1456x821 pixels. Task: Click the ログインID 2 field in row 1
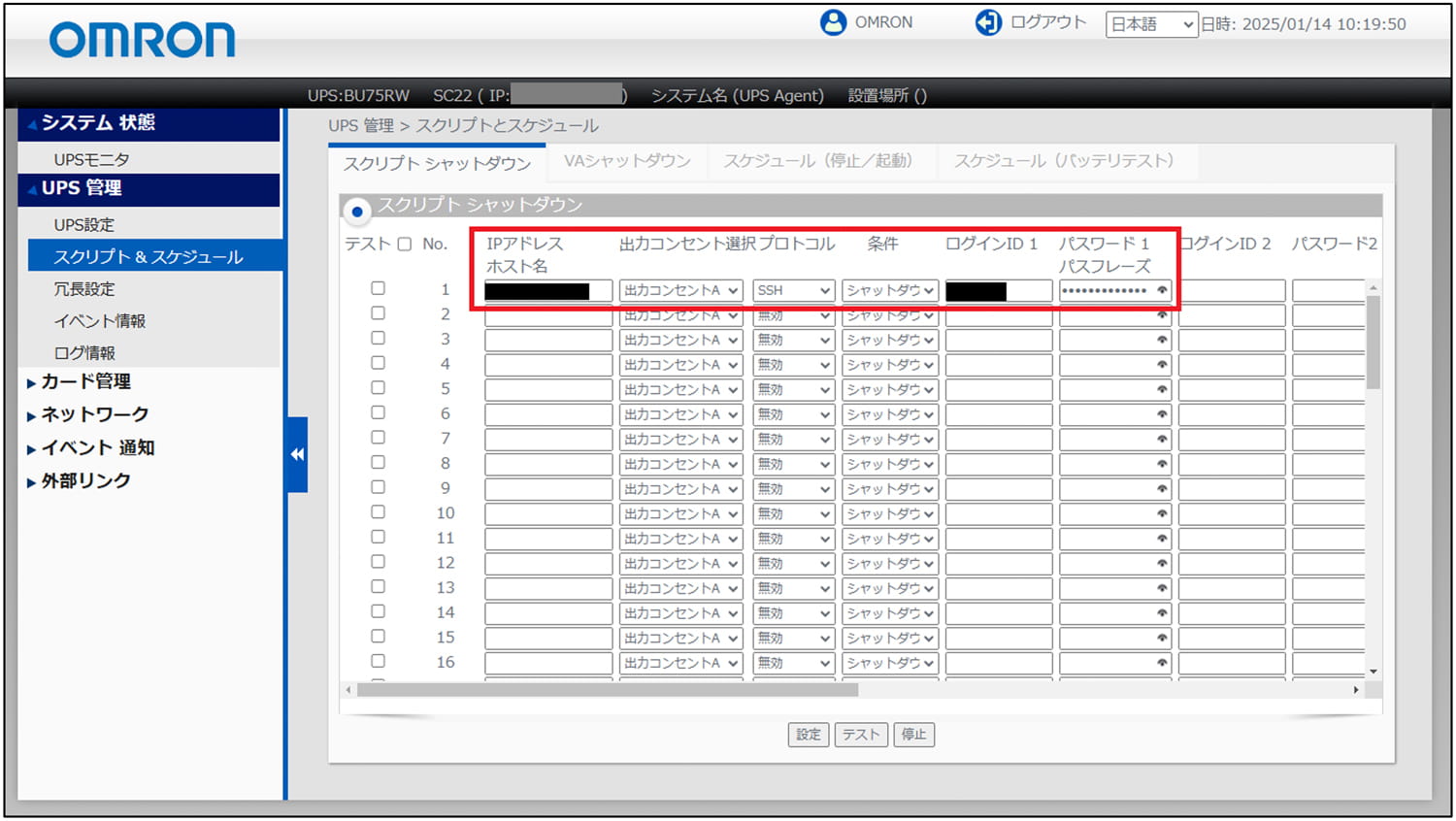click(x=1232, y=290)
